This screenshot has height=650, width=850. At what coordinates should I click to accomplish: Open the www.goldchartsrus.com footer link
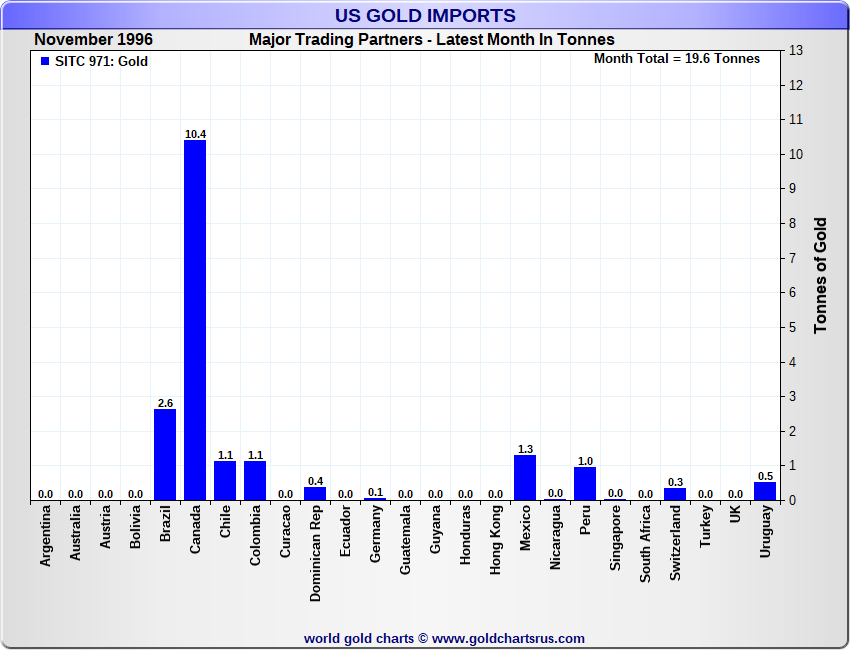coord(508,638)
